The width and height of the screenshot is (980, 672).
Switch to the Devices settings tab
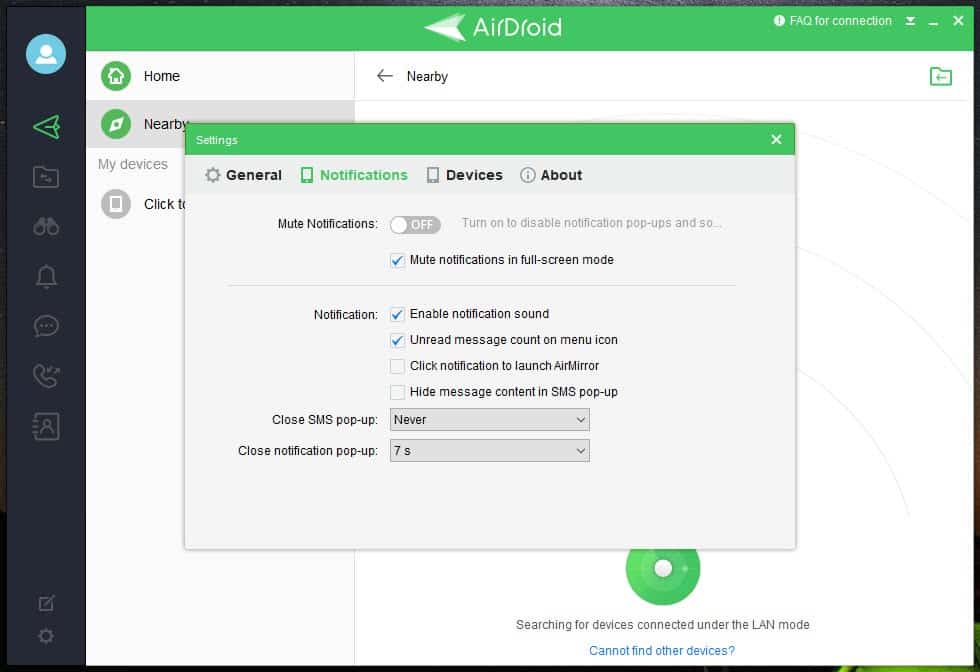464,175
